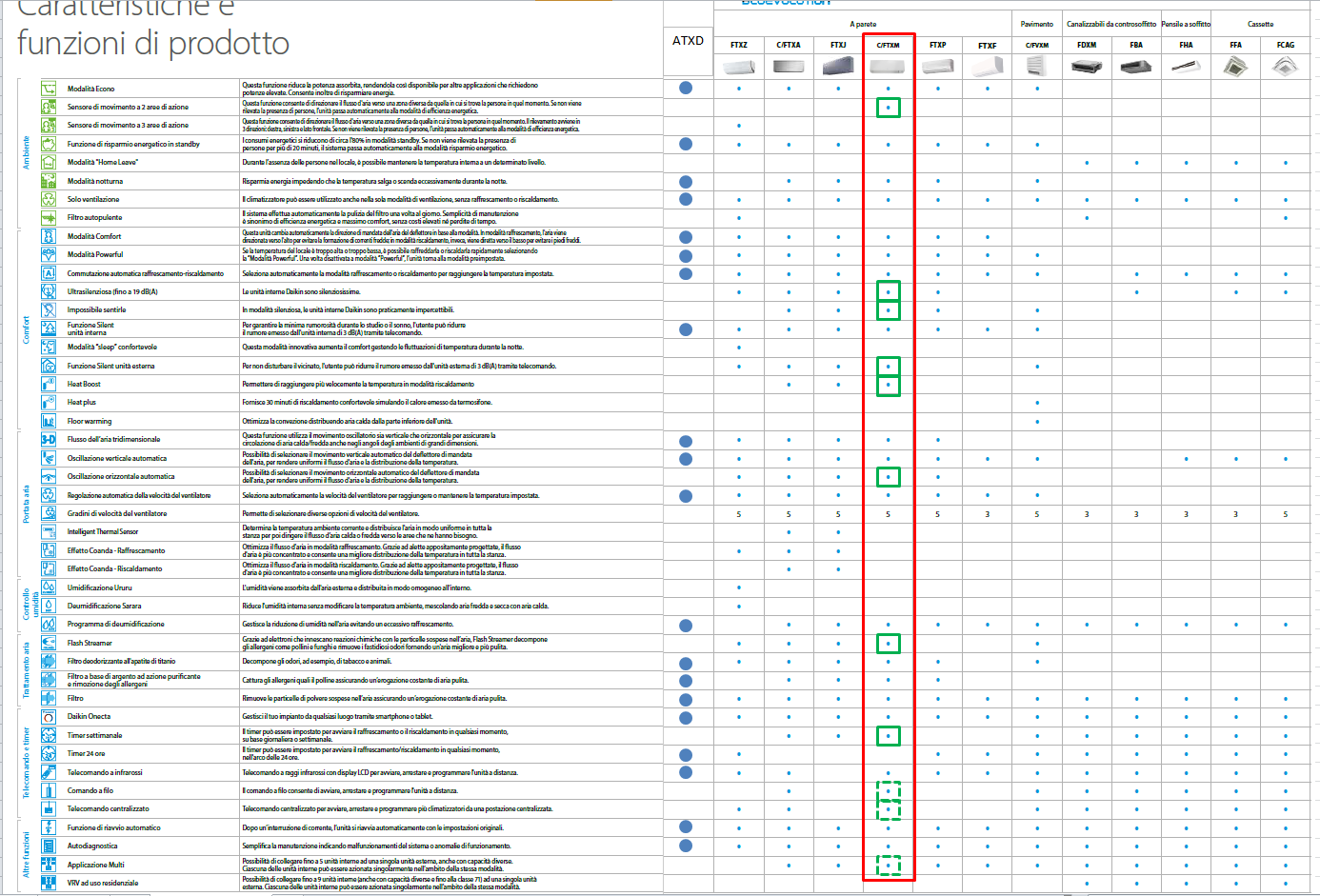
Task: Click the C/FTXM unit product image
Action: pos(888,67)
